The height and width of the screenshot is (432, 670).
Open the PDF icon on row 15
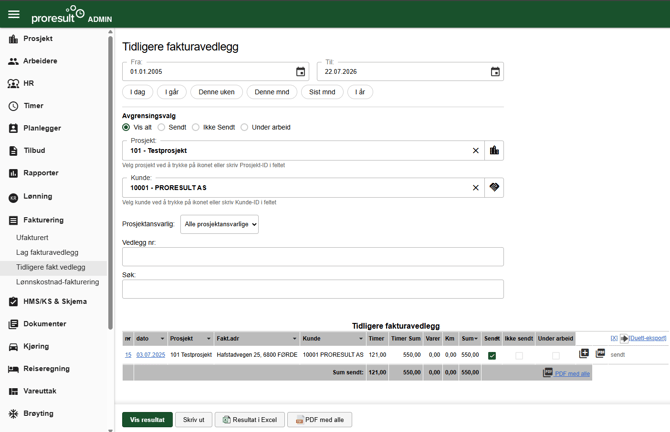click(x=600, y=353)
